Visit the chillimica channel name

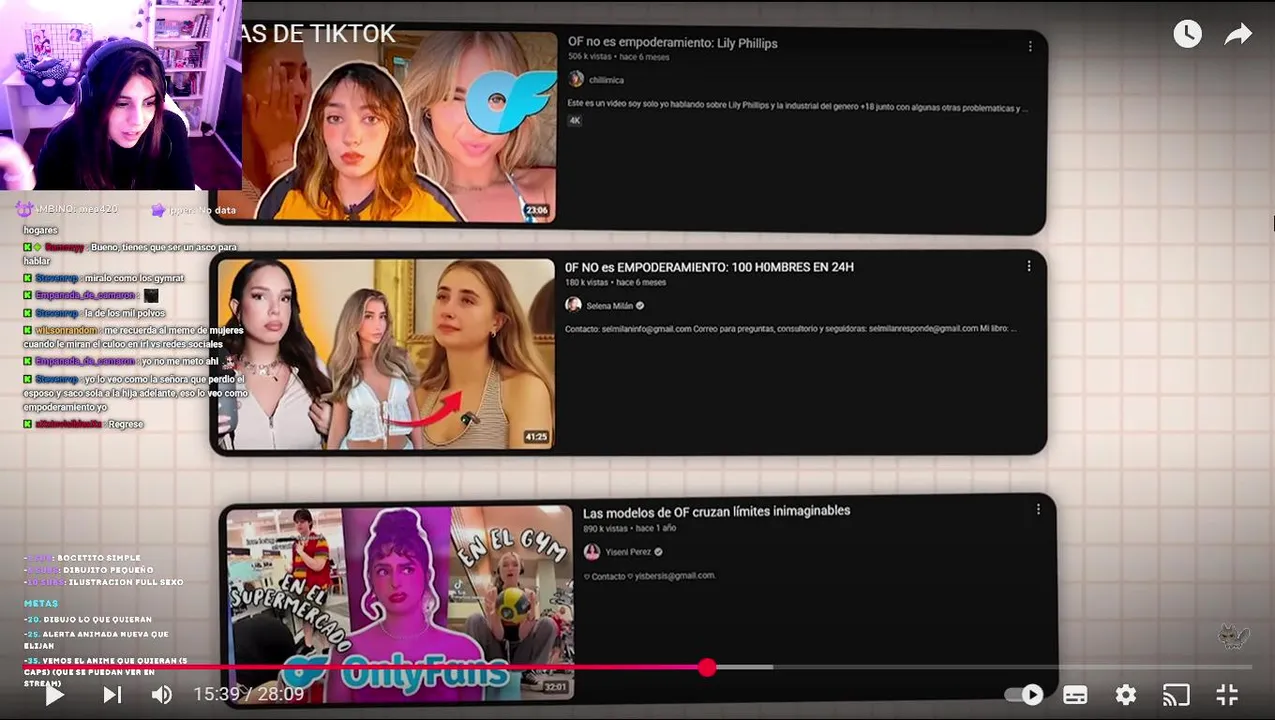point(606,80)
